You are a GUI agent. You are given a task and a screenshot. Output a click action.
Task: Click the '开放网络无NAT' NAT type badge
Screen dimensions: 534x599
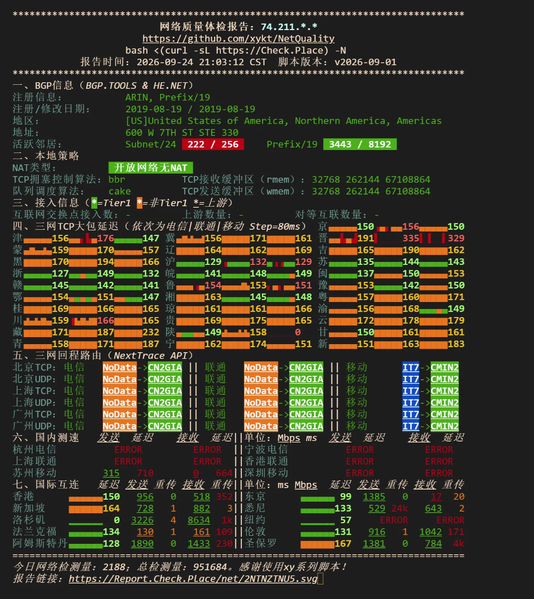(150, 168)
